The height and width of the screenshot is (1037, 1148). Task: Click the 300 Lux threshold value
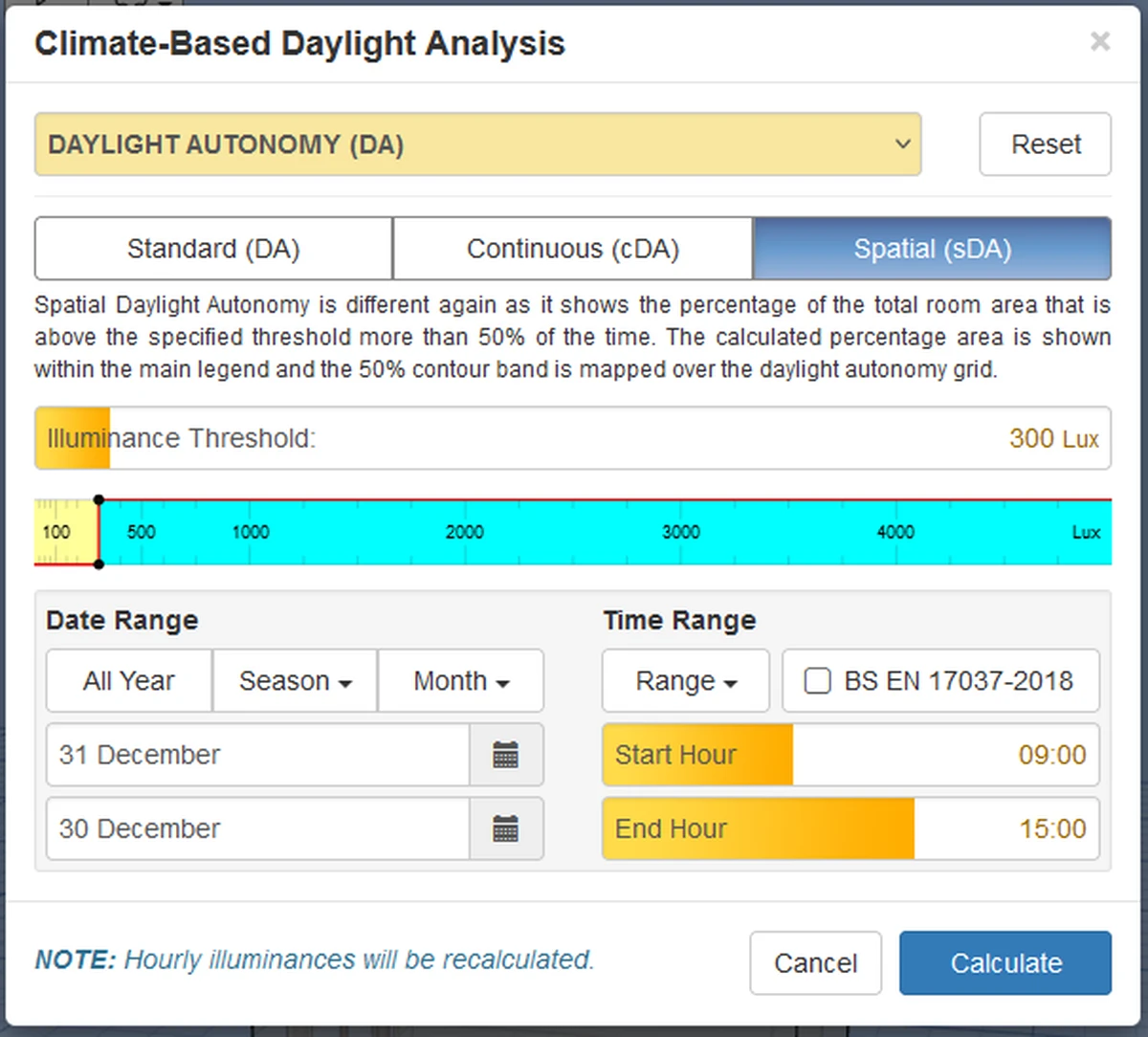tap(1053, 438)
